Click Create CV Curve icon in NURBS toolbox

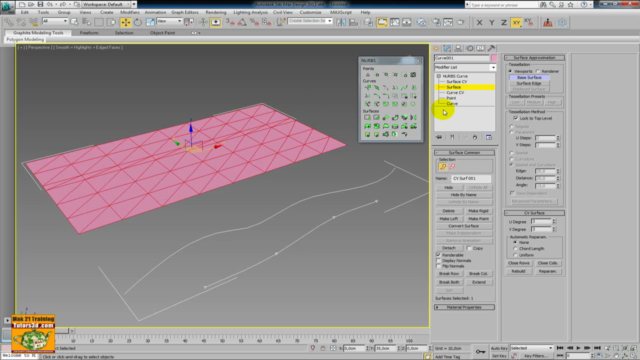(x=368, y=87)
